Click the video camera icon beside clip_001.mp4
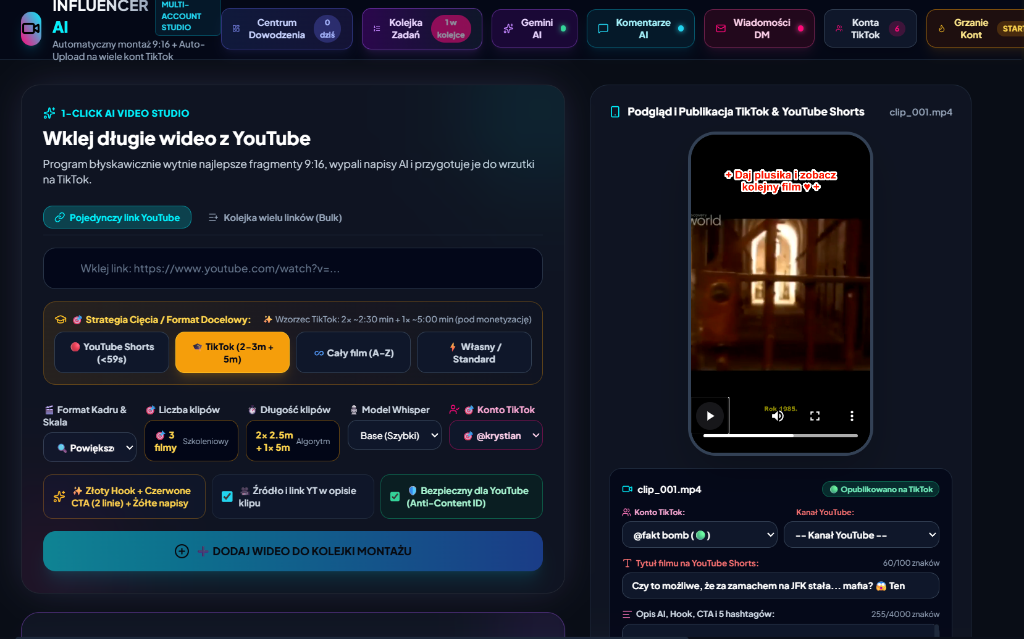This screenshot has height=639, width=1024. point(627,489)
